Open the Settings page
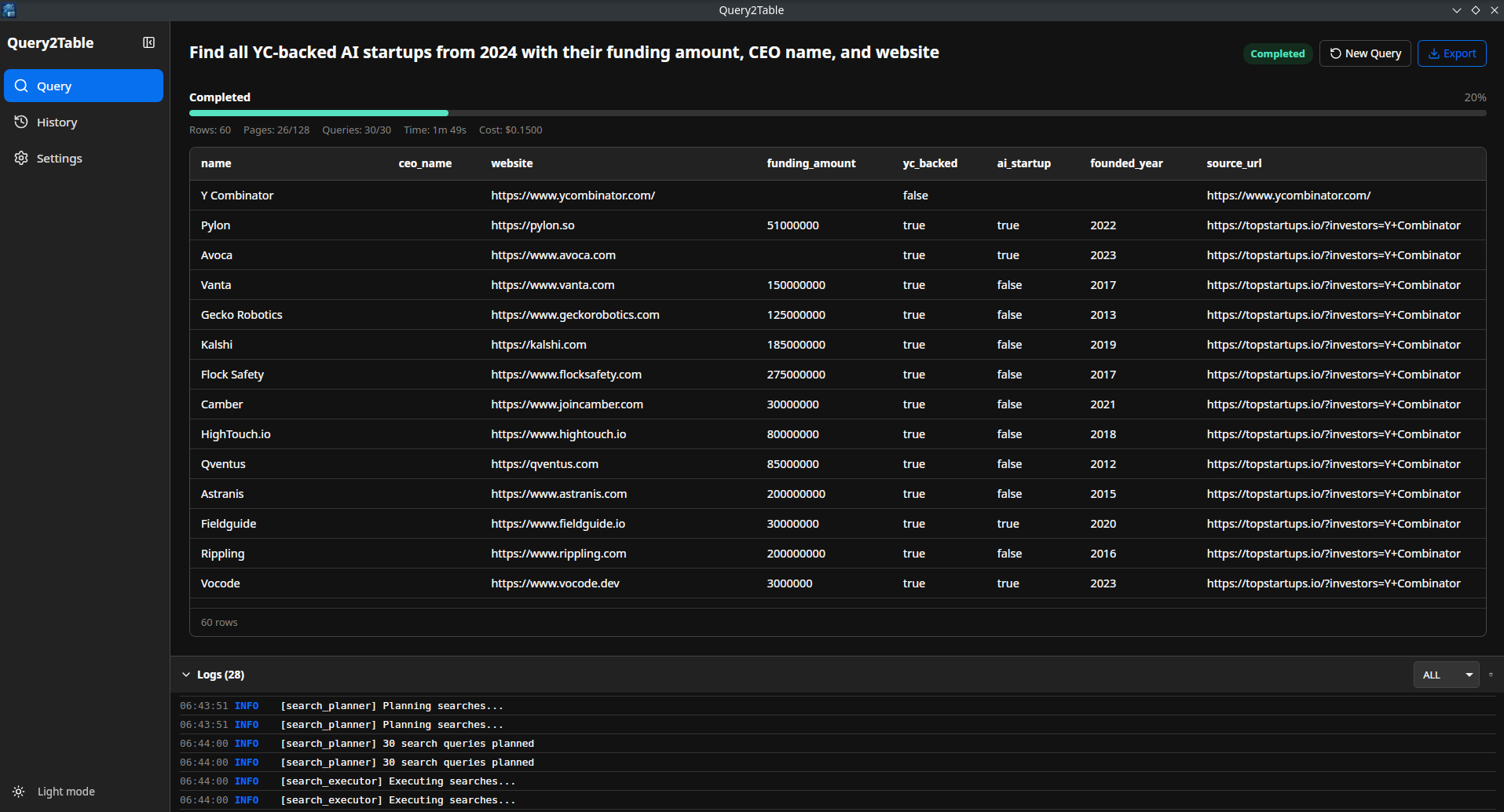This screenshot has width=1504, height=812. (x=83, y=158)
